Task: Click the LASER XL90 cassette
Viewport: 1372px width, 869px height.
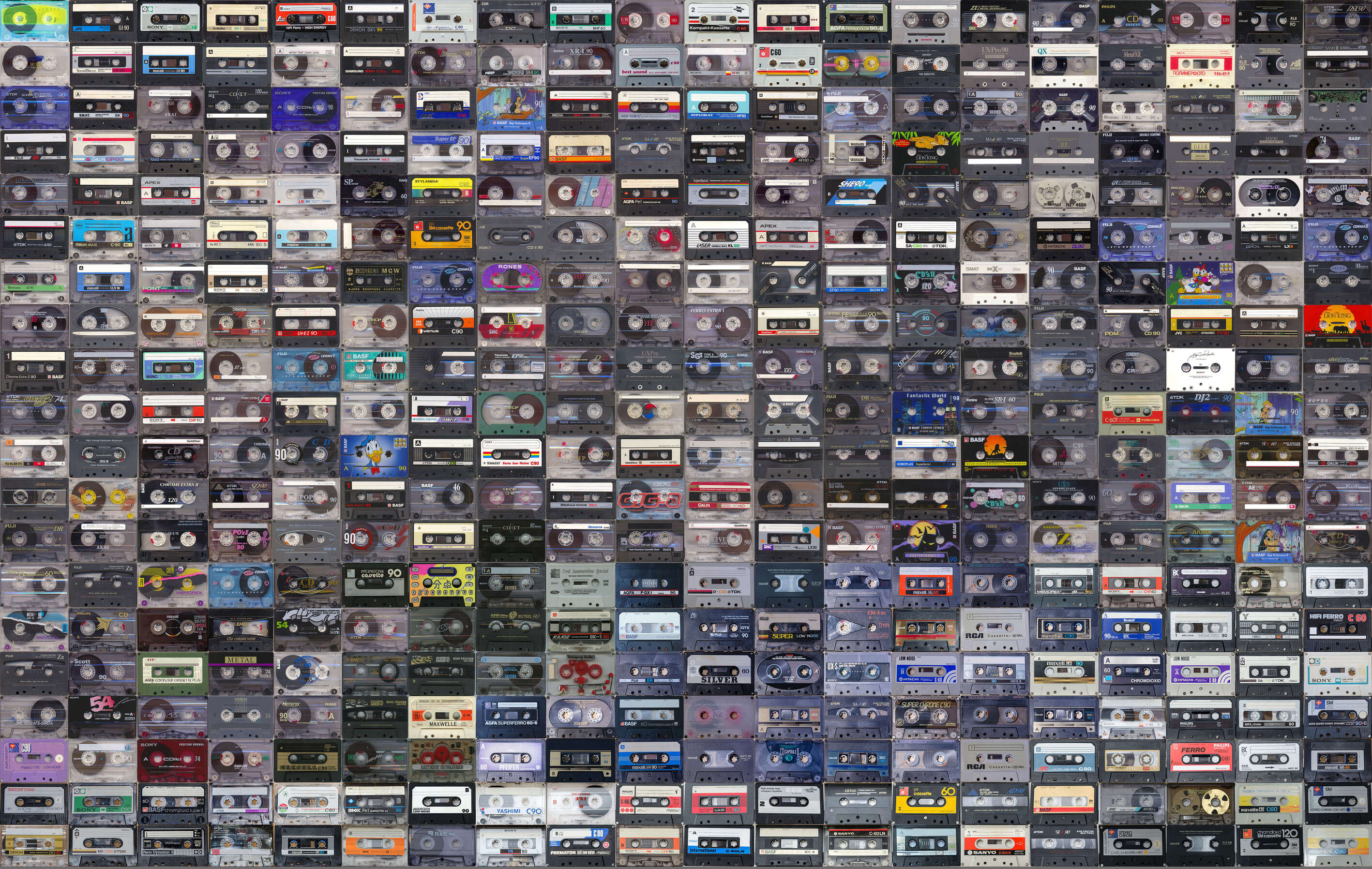Action: [x=719, y=238]
